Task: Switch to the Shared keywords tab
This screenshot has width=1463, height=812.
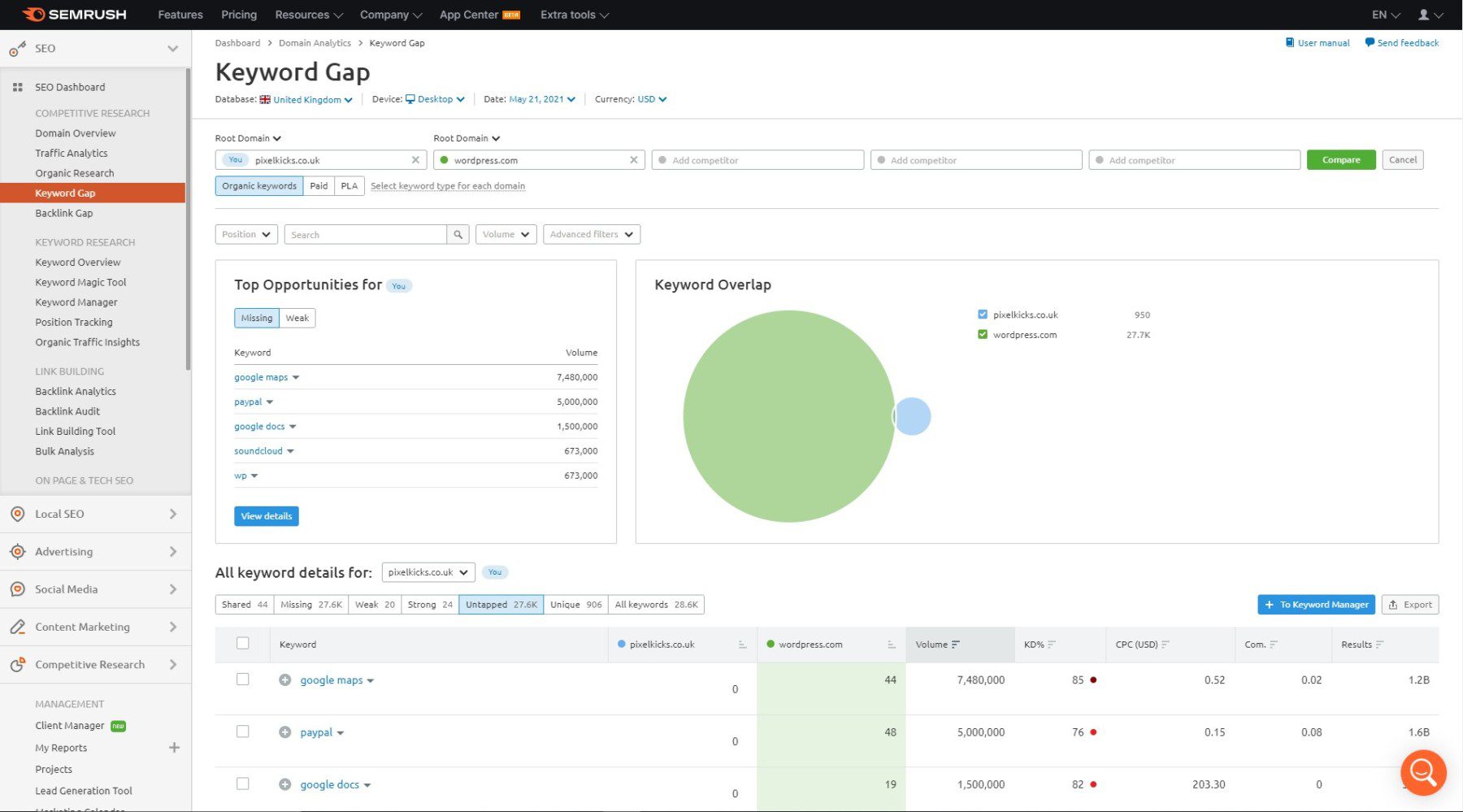Action: coord(245,605)
